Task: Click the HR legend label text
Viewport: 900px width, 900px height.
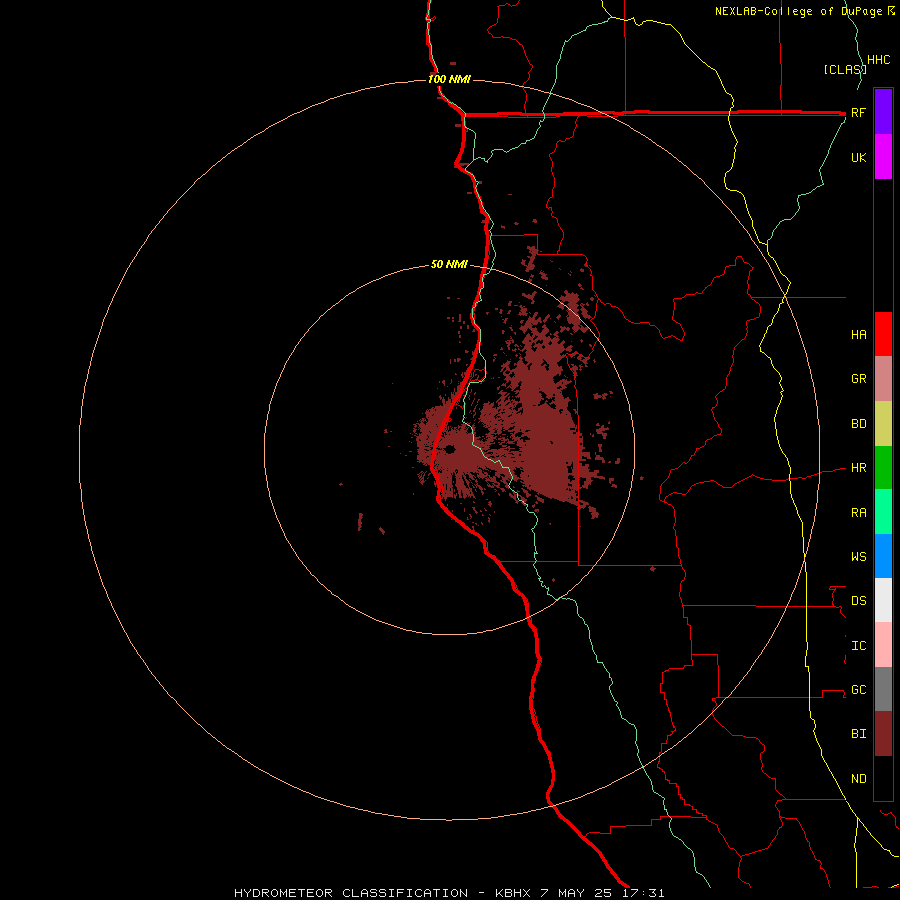Action: [859, 468]
